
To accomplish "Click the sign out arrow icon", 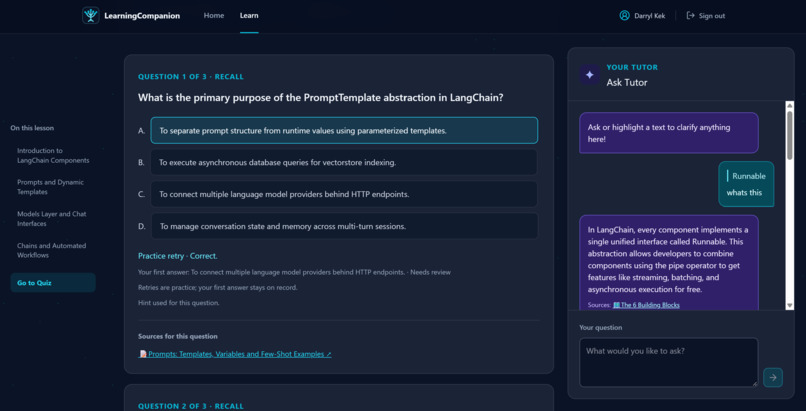I will [x=690, y=15].
